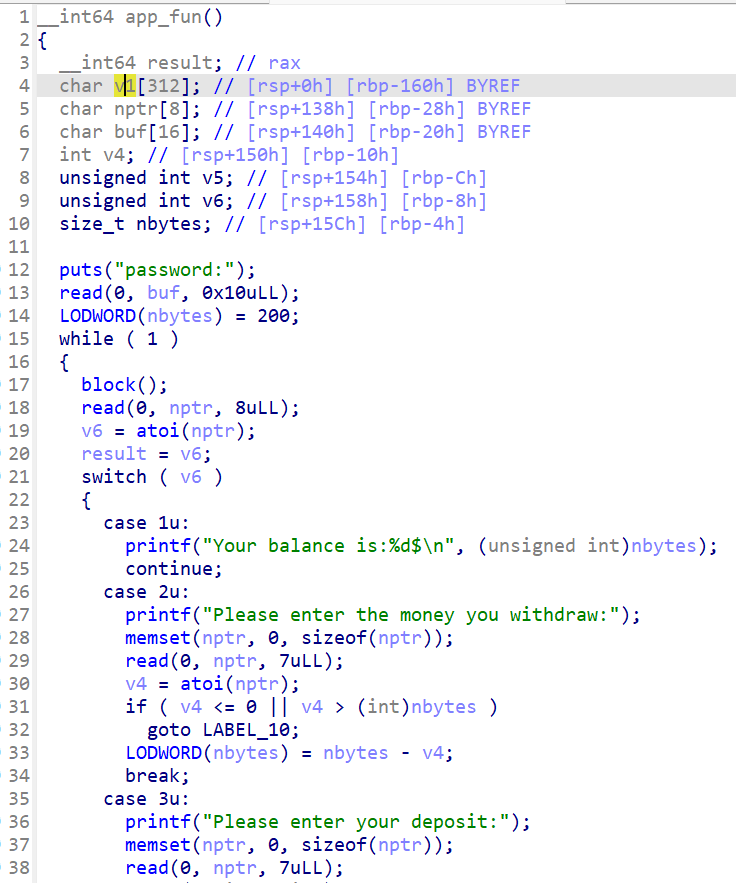The height and width of the screenshot is (883, 736).
Task: Click the "Your balance is:%d$\n" string
Action: pos(328,546)
